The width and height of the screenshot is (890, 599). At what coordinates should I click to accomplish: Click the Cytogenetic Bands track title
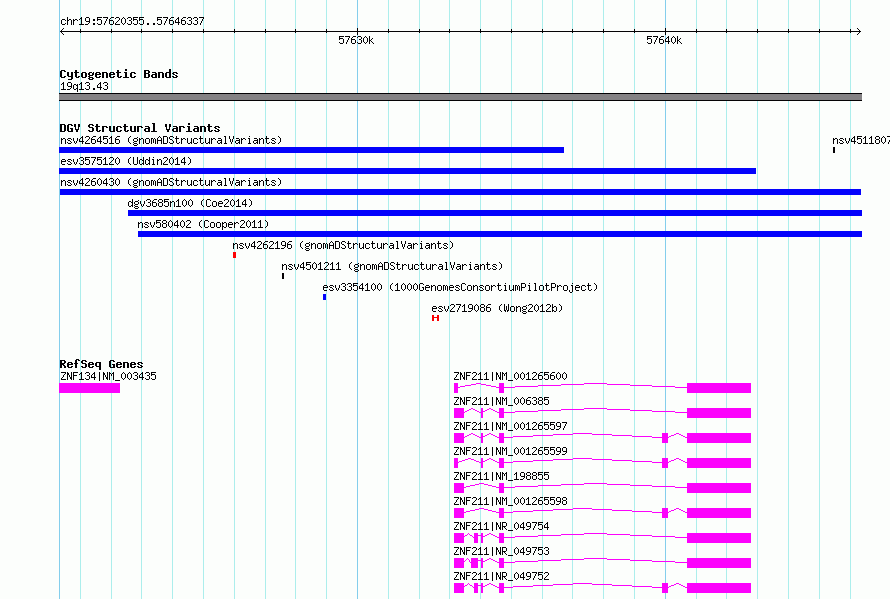point(119,74)
